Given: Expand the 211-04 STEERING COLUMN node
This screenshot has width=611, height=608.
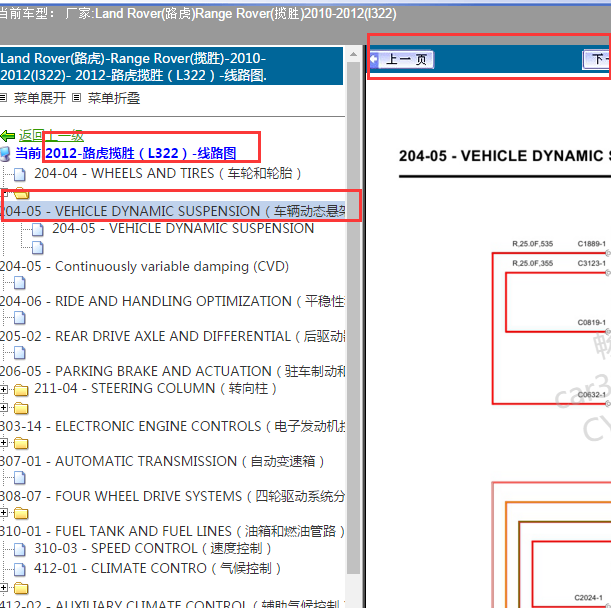Looking at the screenshot, I should 4,389.
